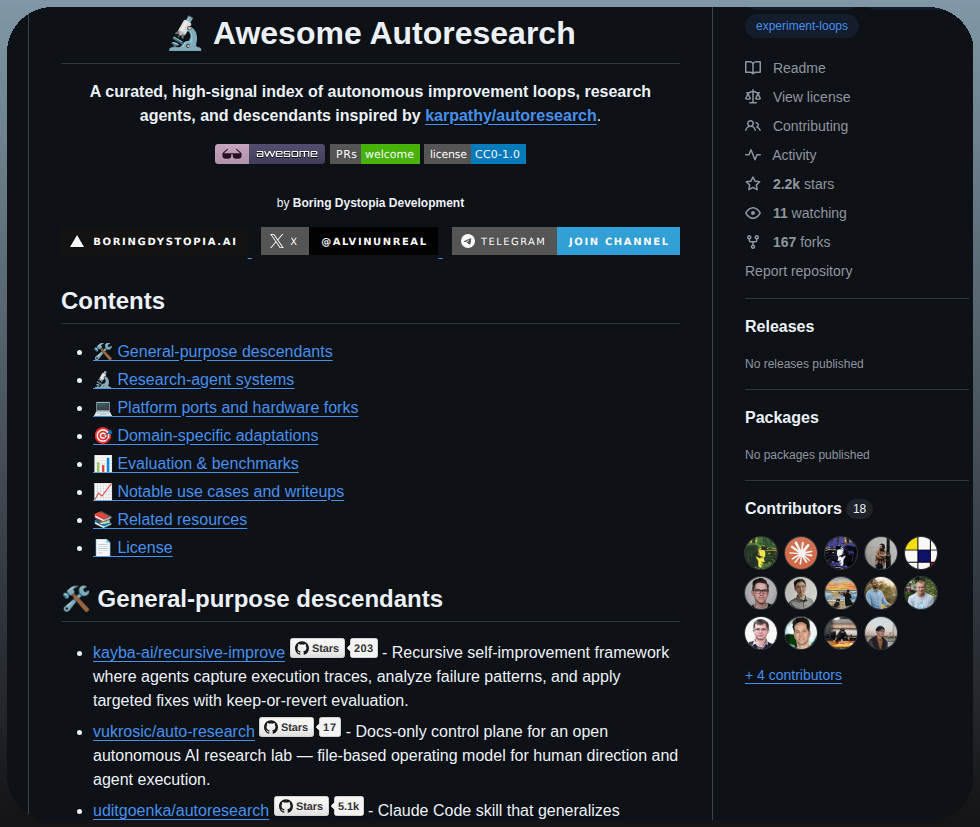
Task: Click the star icon beside 2.2k stars
Action: pos(753,184)
